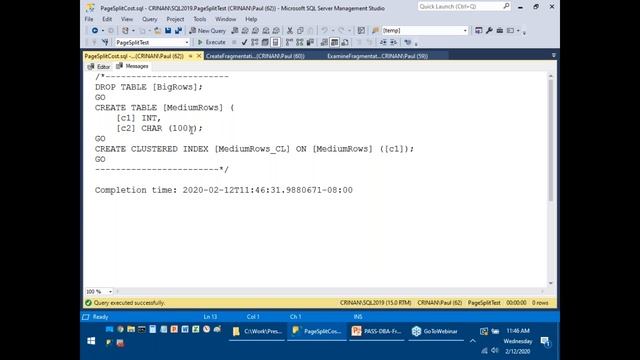Click the green query success status icon
640x360 pixels.
(88, 303)
